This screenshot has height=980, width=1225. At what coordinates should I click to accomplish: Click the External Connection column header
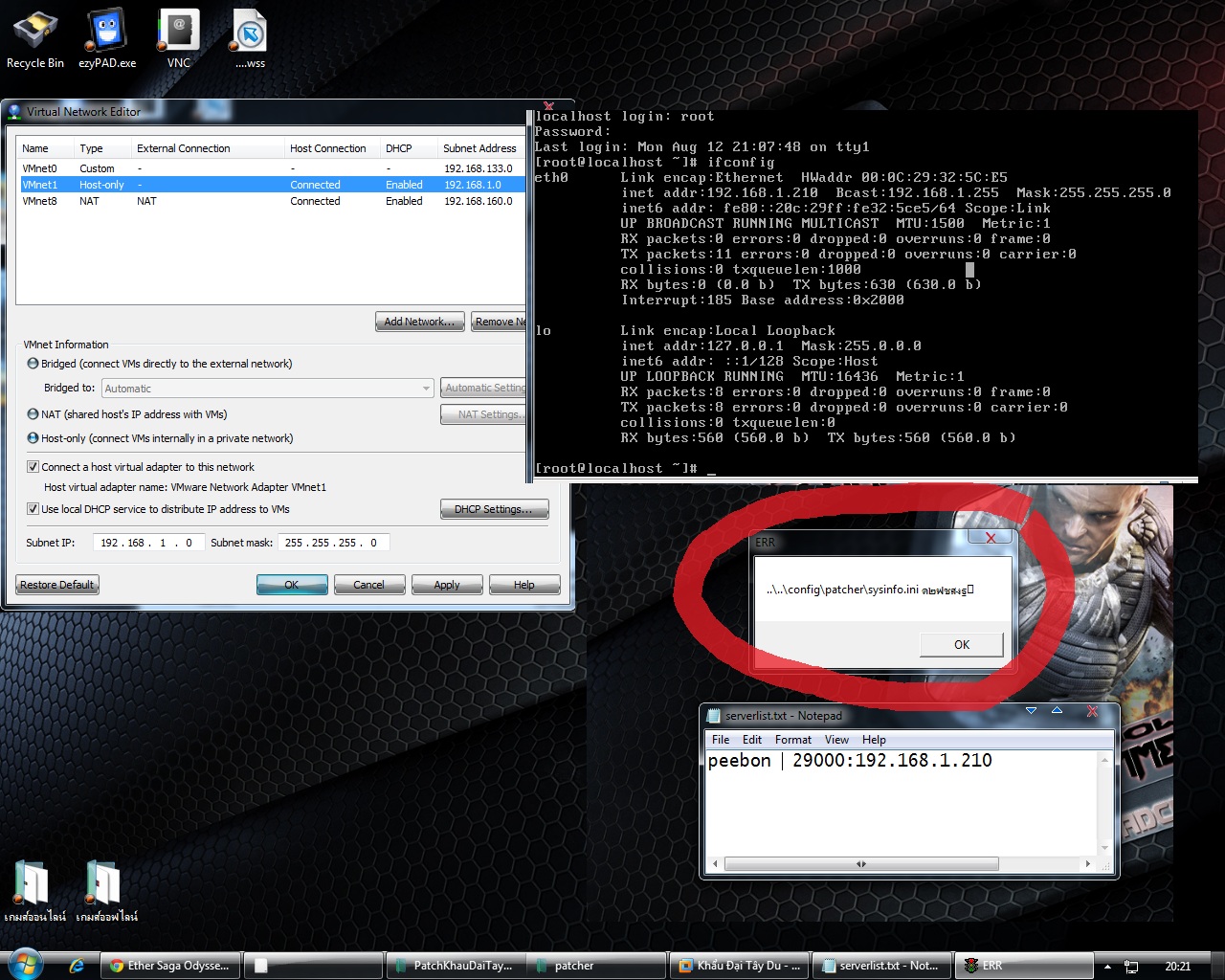point(208,148)
